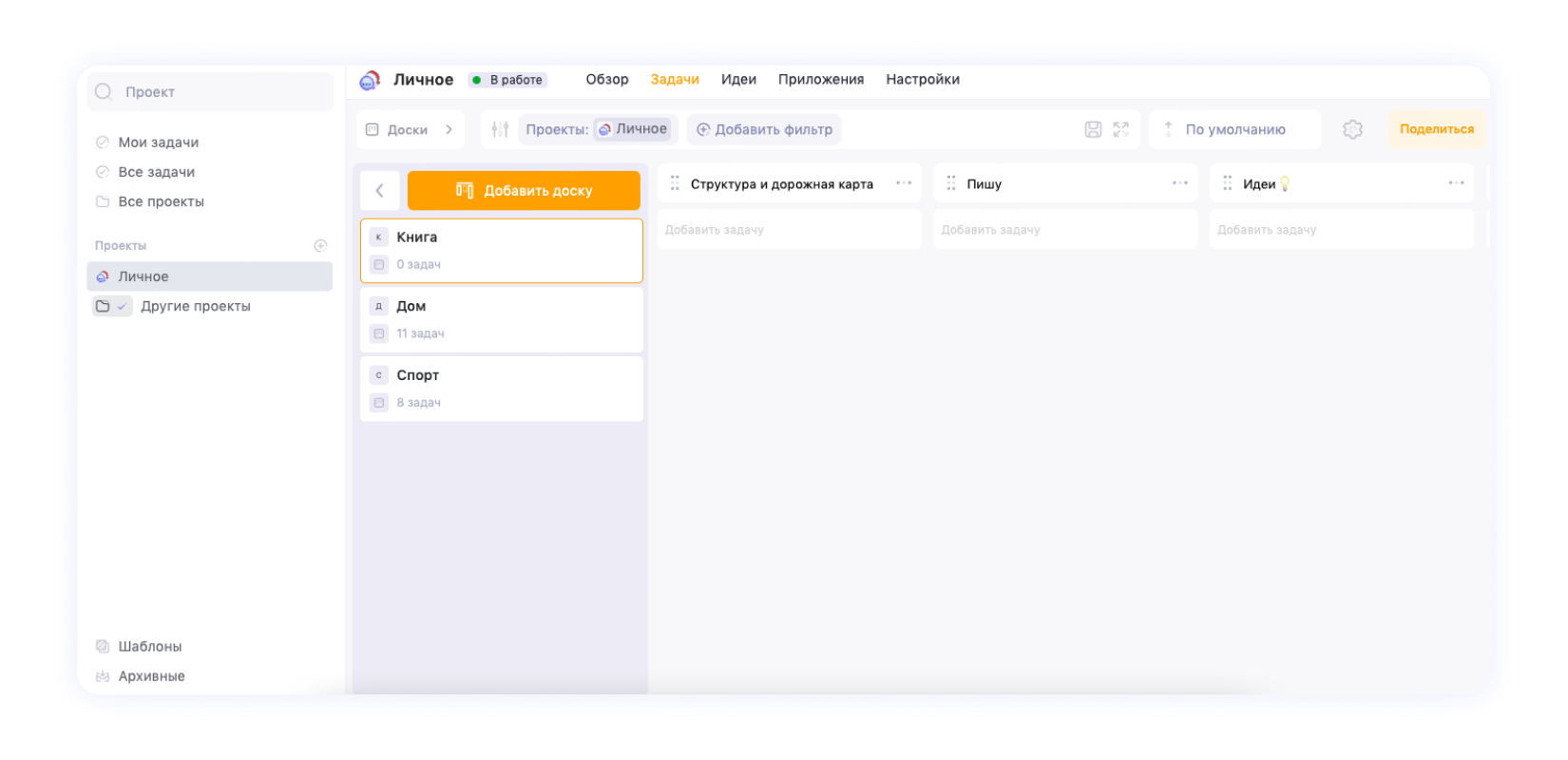Open the Идеи tab
Screen dimensions: 1568x760
pos(738,80)
